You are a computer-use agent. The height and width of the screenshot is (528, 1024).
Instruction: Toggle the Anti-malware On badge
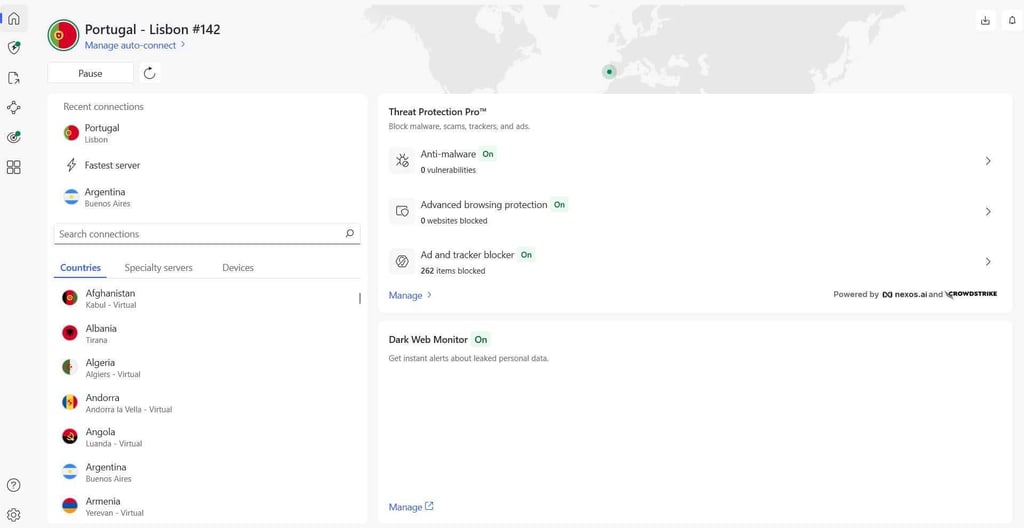tap(488, 154)
